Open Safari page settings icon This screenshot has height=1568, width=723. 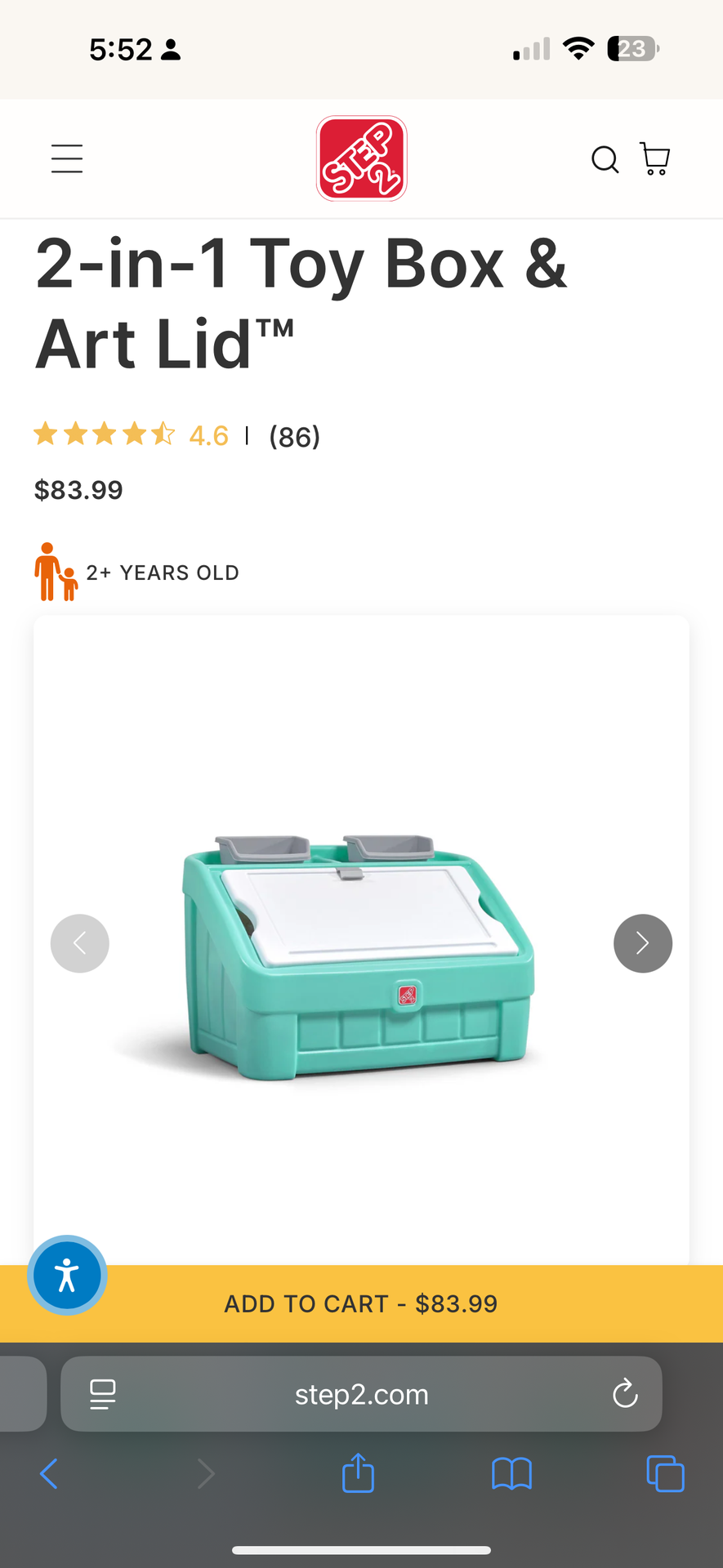point(103,1394)
